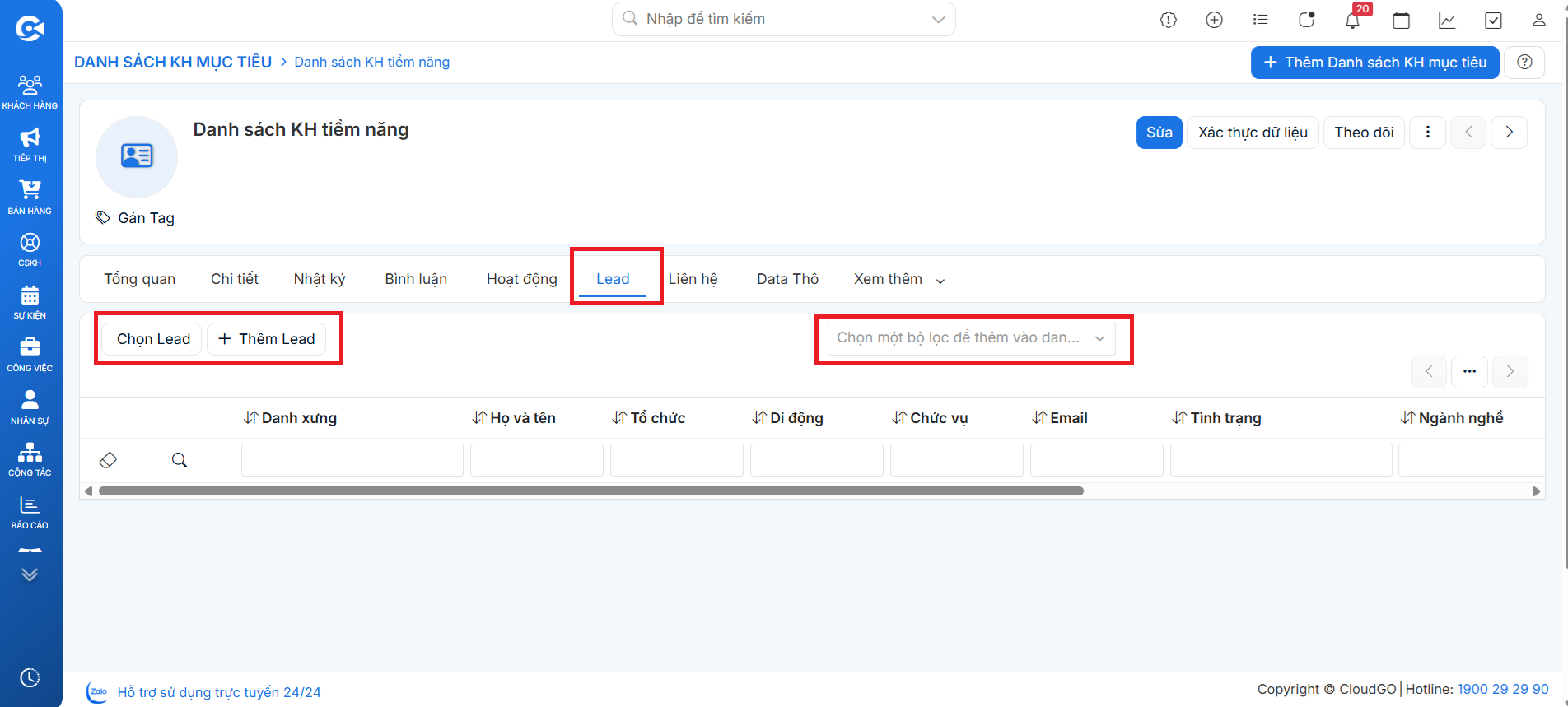Sort by the Email column
The image size is (1568, 707).
click(x=1060, y=418)
